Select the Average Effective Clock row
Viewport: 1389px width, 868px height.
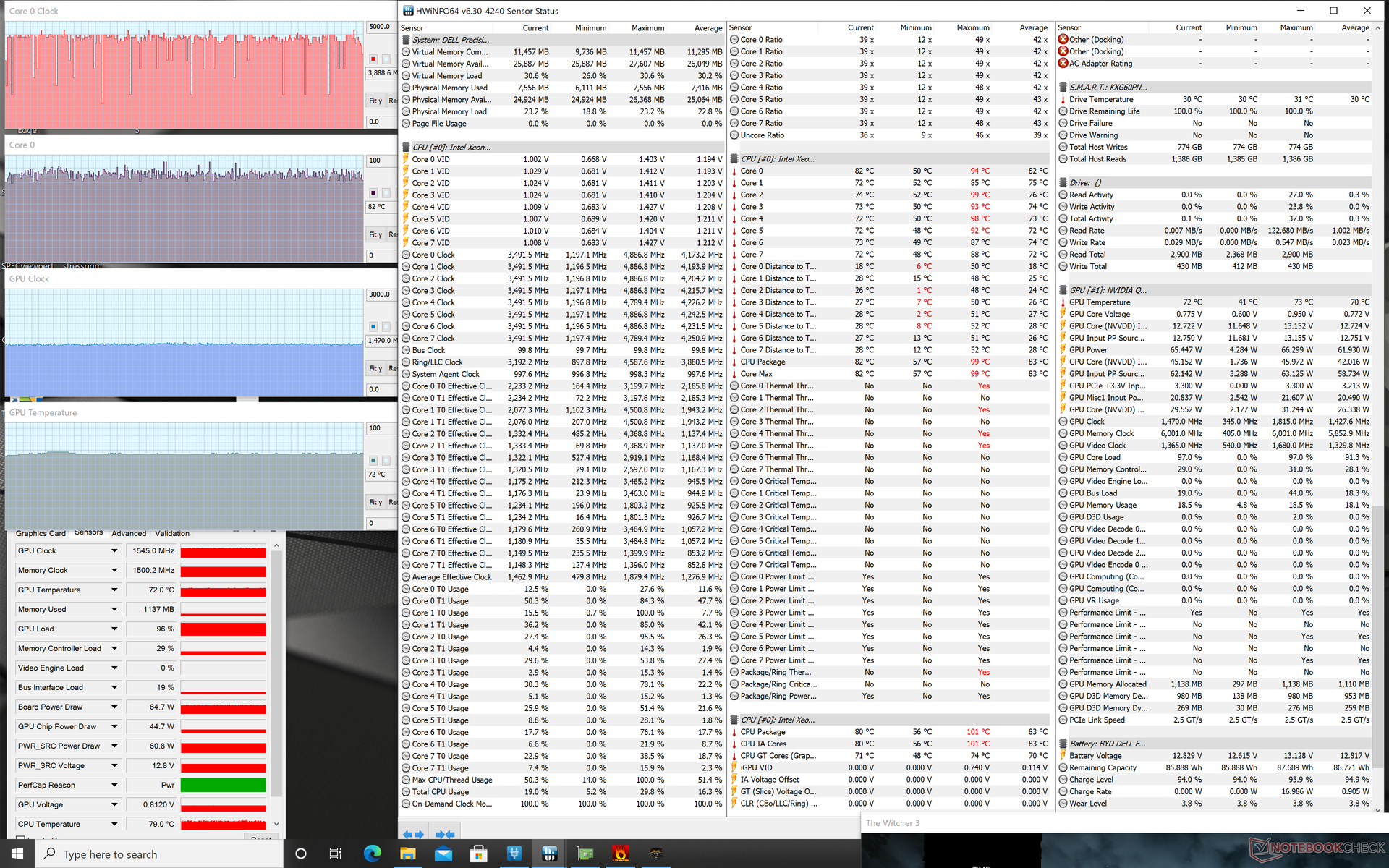click(562, 577)
